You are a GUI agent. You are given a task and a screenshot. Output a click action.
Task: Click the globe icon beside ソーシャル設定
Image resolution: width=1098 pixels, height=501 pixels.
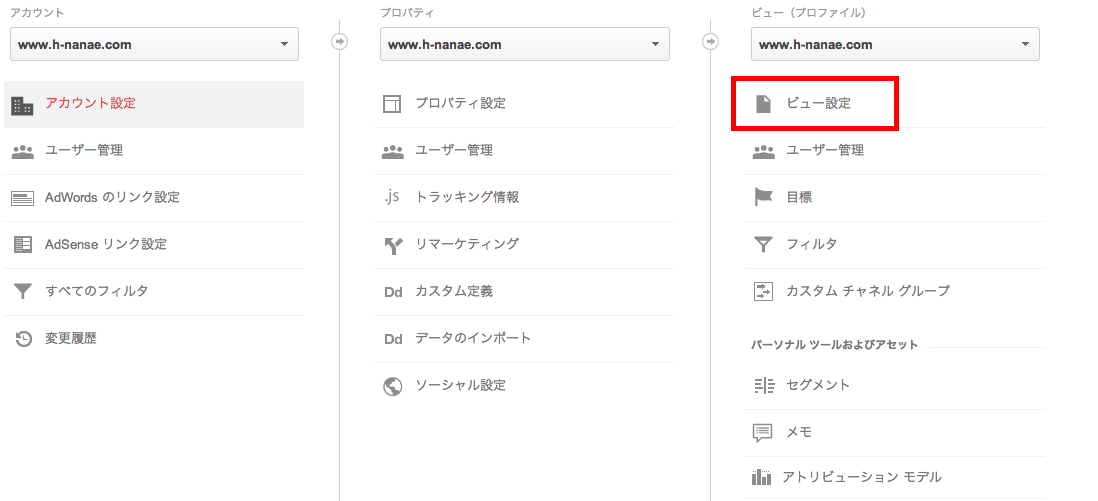393,386
